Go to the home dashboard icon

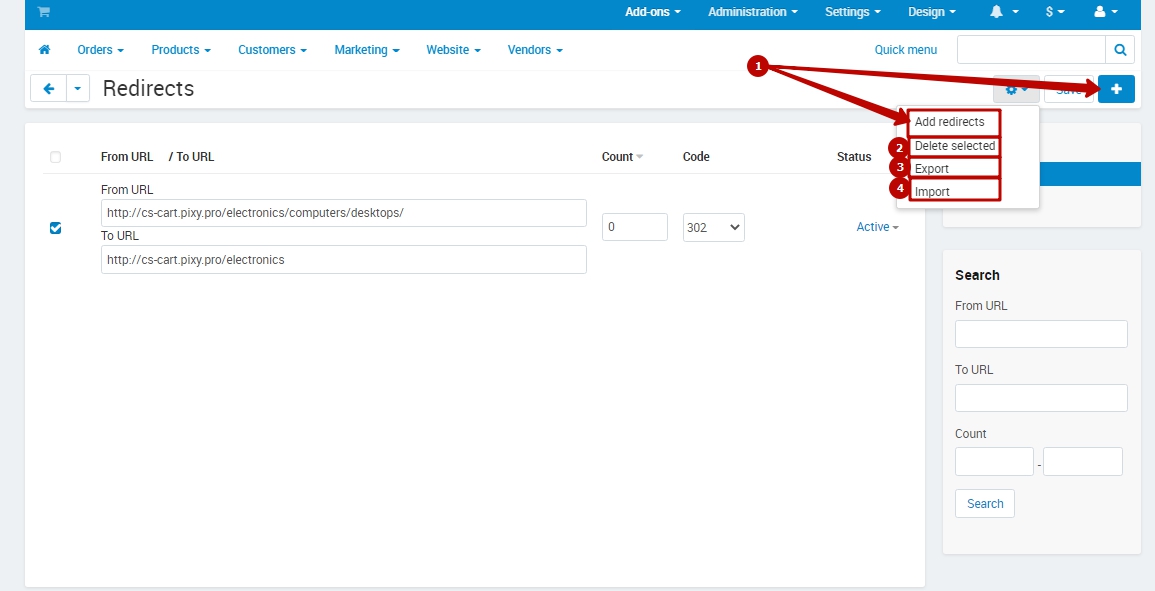tap(44, 50)
